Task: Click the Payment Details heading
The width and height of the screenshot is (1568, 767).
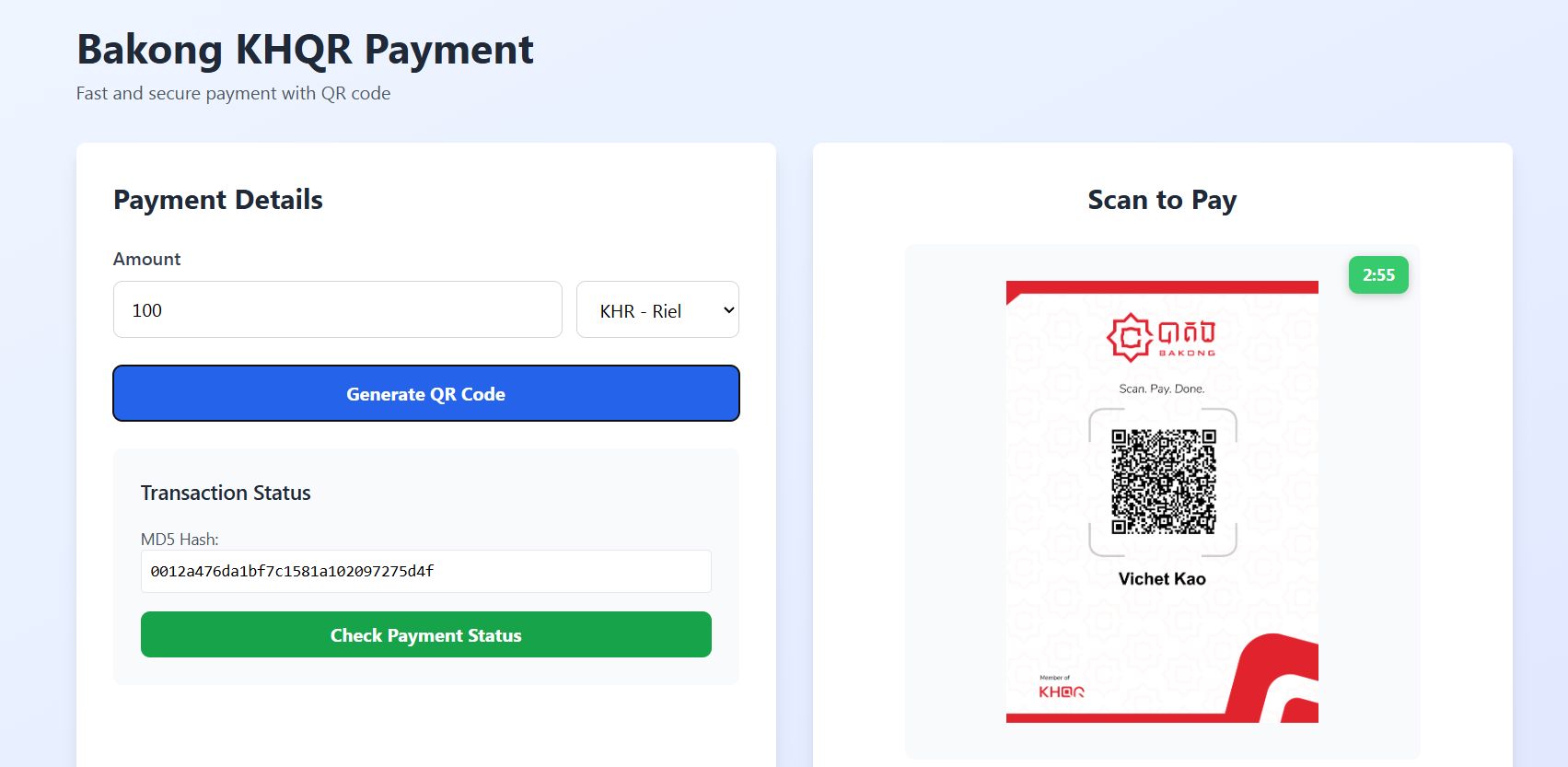Action: pyautogui.click(x=218, y=200)
